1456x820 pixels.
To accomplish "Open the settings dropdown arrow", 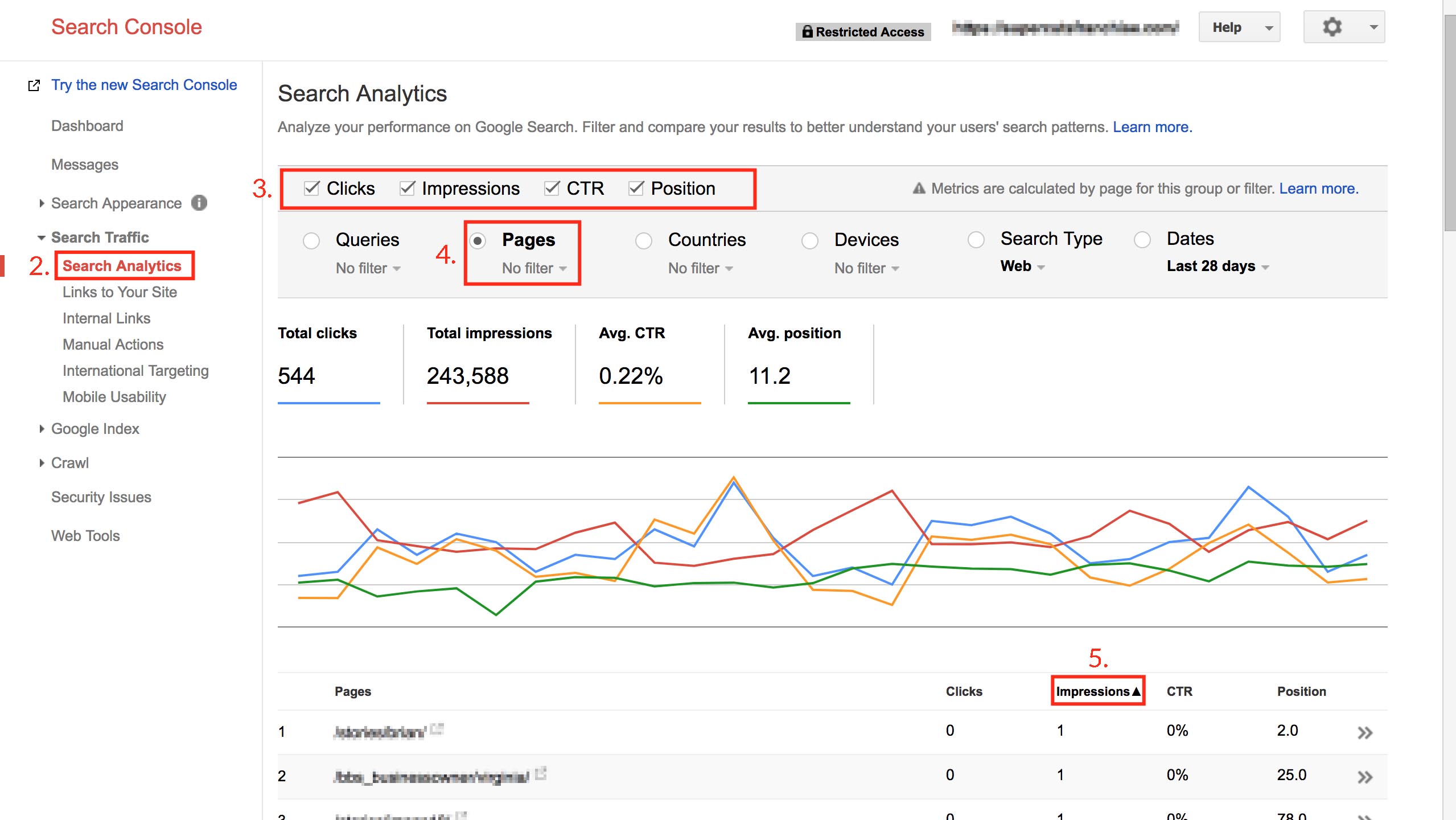I will pyautogui.click(x=1373, y=27).
